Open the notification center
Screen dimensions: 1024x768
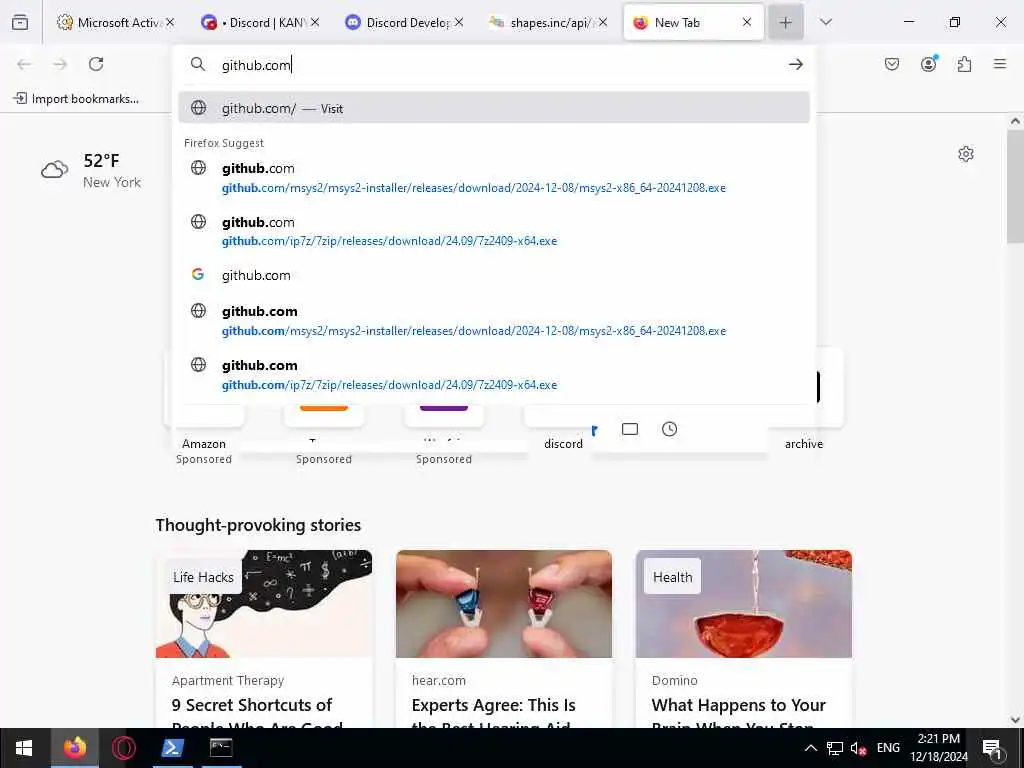[x=992, y=748]
